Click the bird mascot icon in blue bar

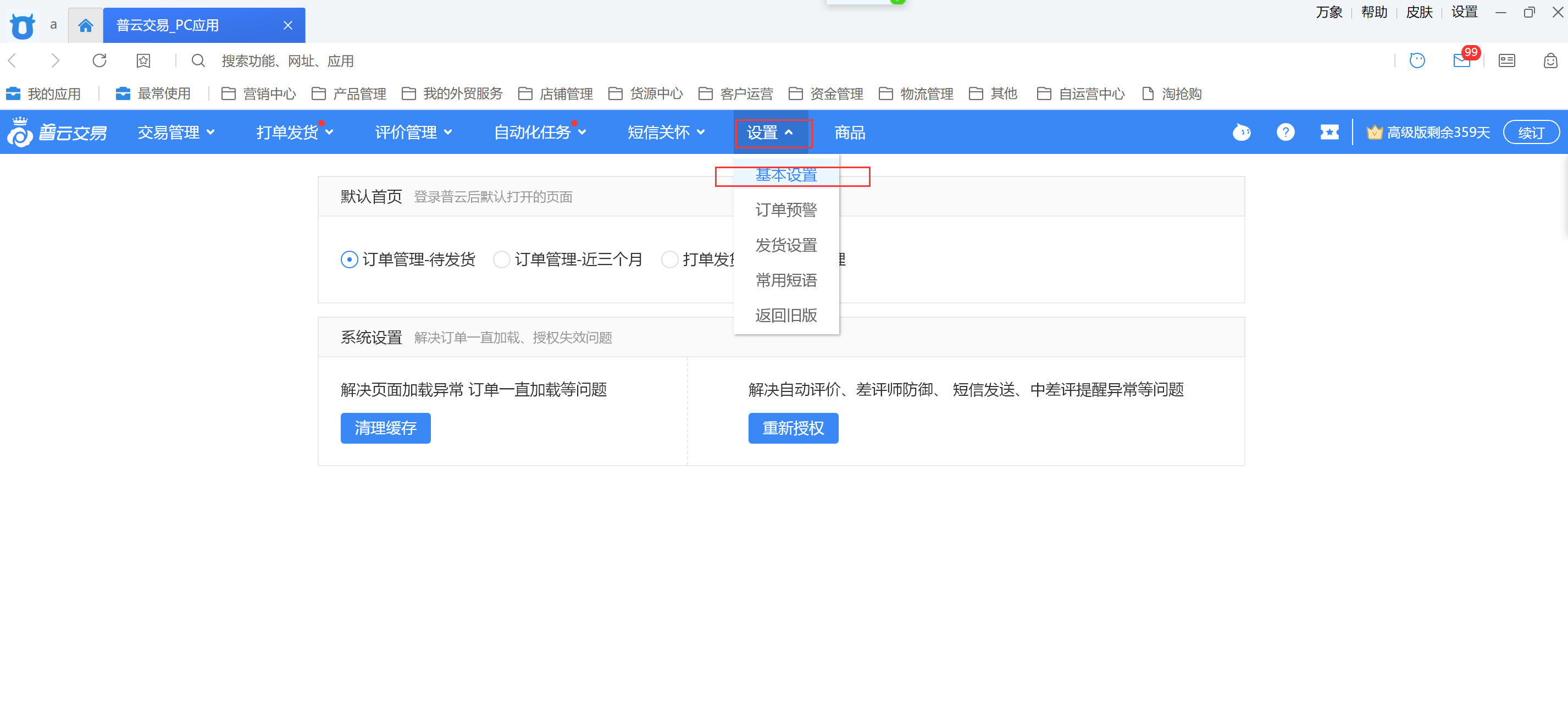point(1241,132)
